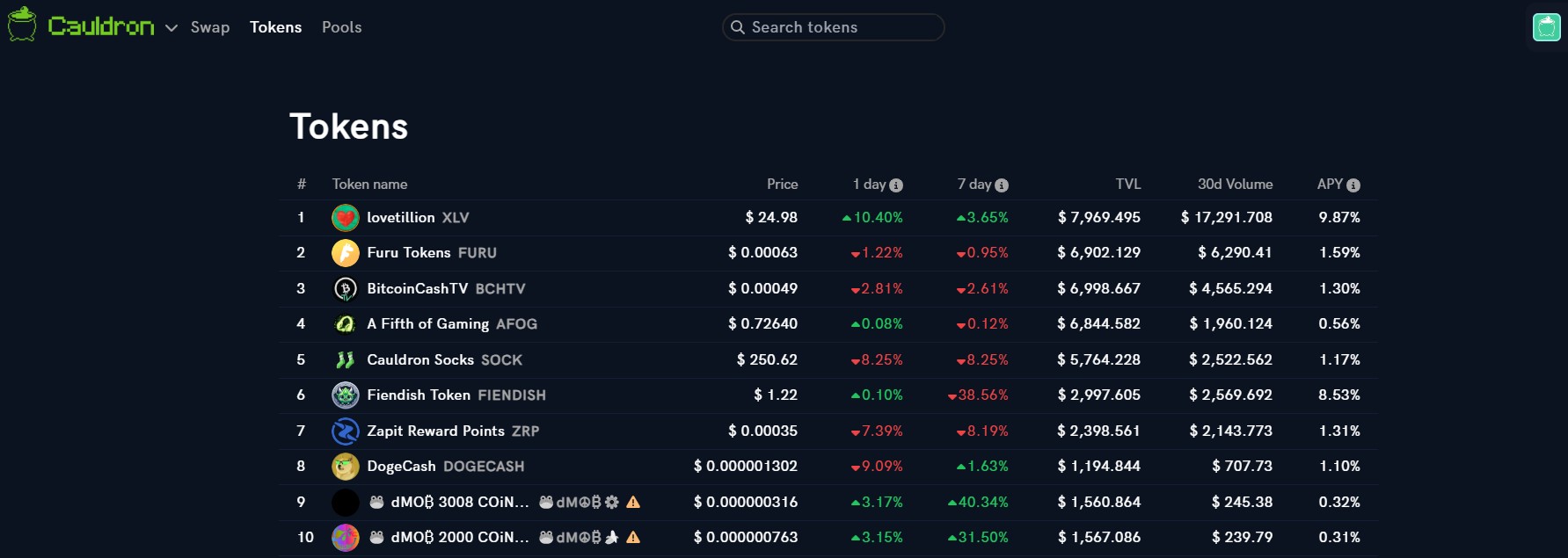Click the 7 day info icon
Viewport: 1568px width, 558px height.
[1002, 185]
